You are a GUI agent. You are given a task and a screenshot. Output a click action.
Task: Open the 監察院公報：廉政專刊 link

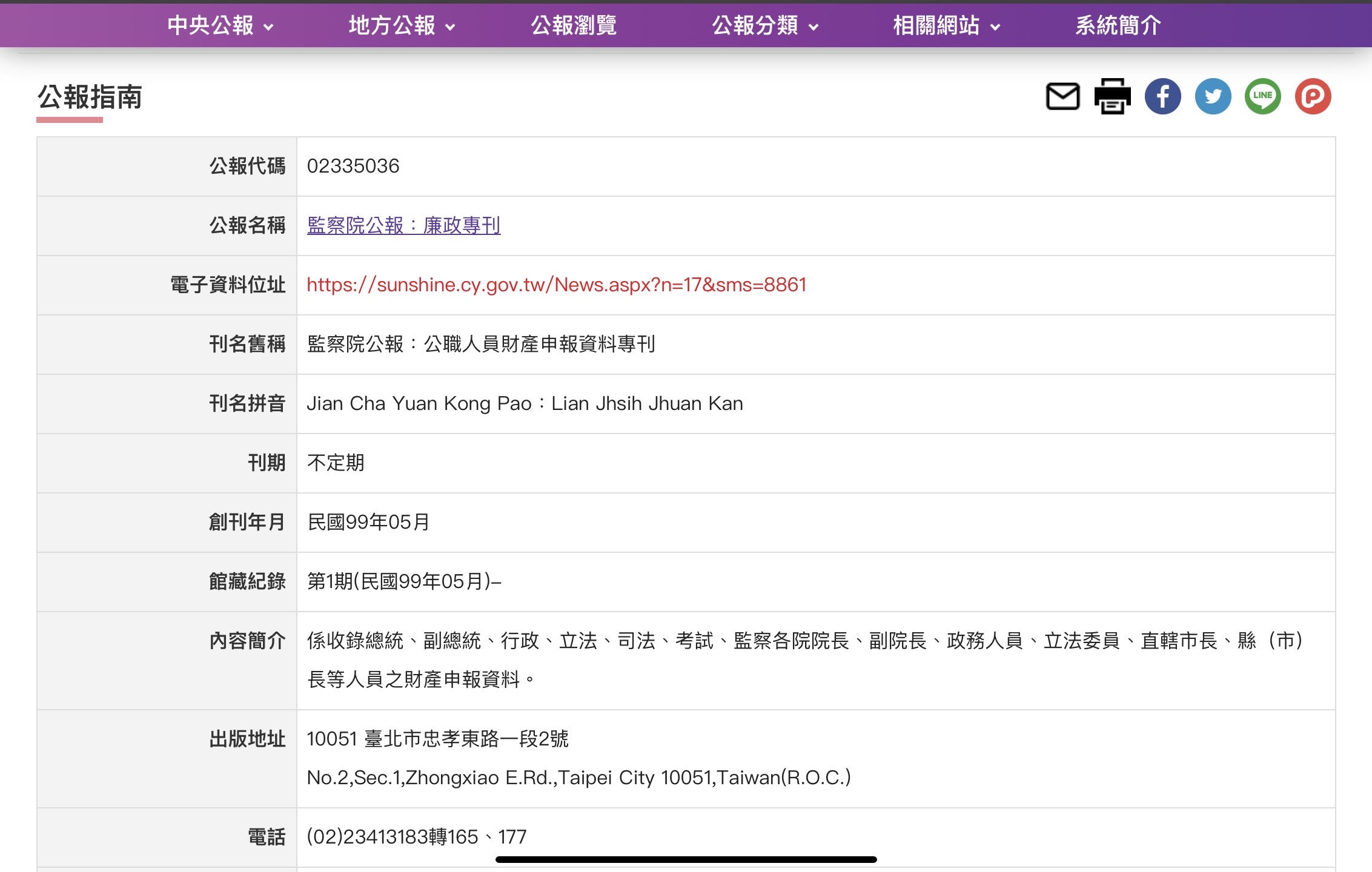coord(403,225)
